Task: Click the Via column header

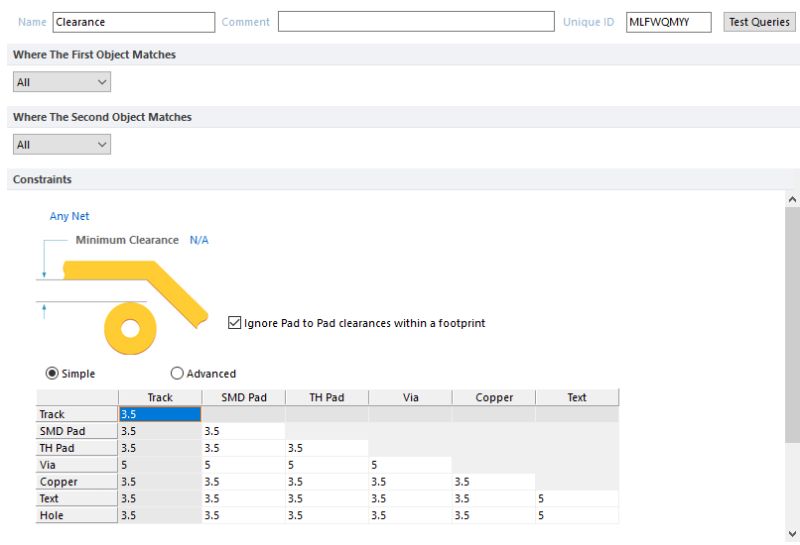Action: click(x=410, y=397)
